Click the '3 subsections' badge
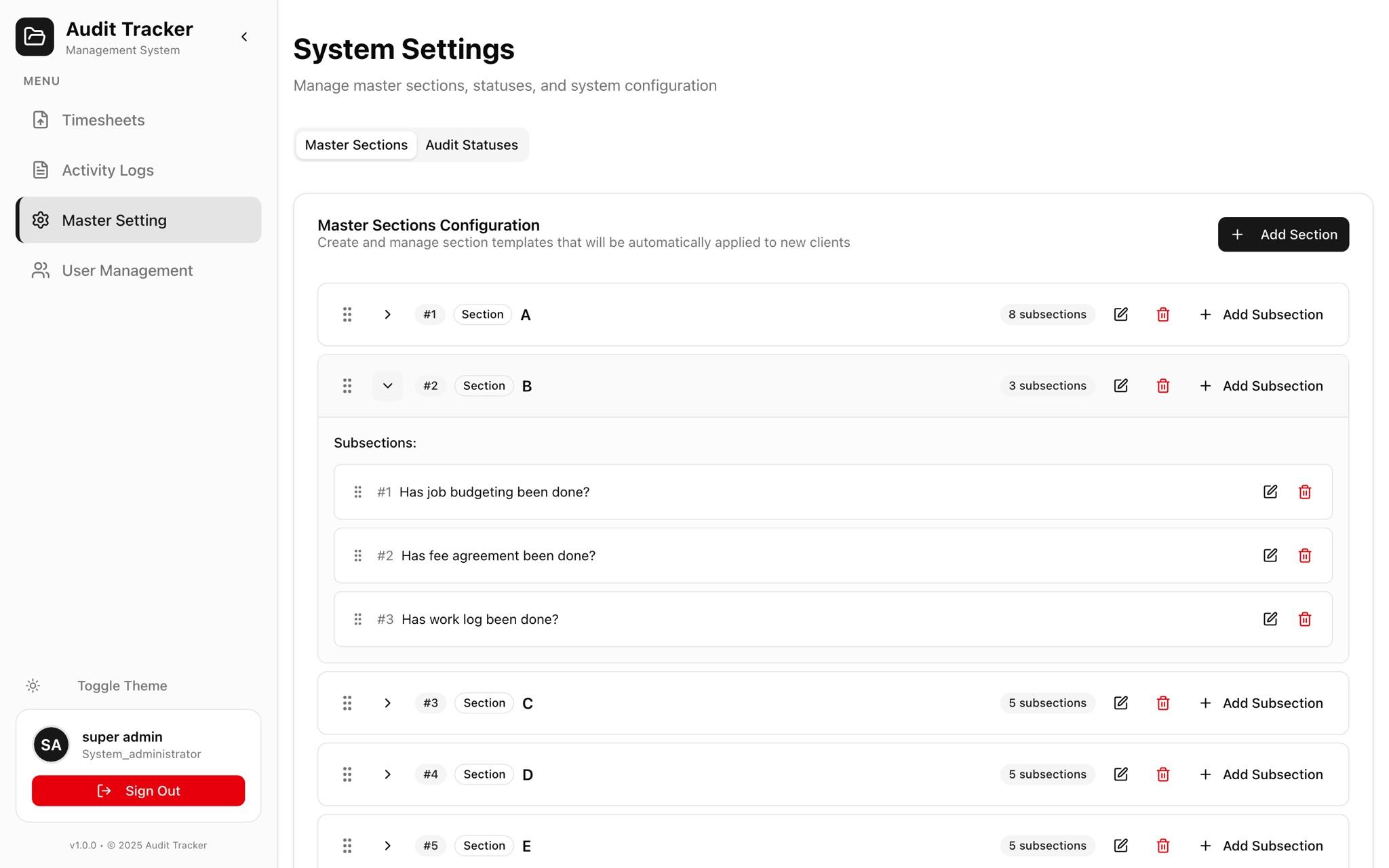 pos(1047,386)
